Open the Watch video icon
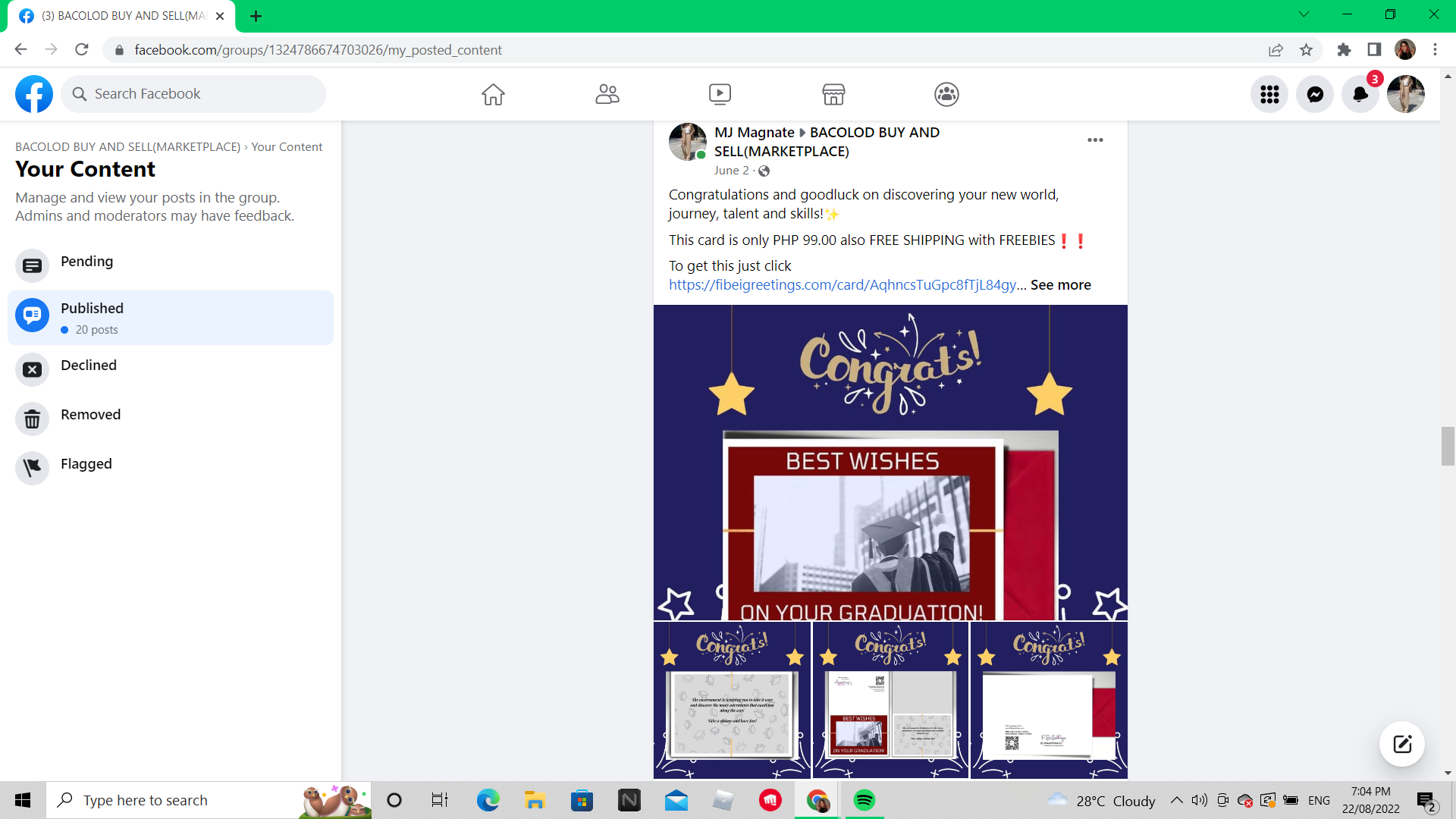The width and height of the screenshot is (1456, 819). [720, 94]
